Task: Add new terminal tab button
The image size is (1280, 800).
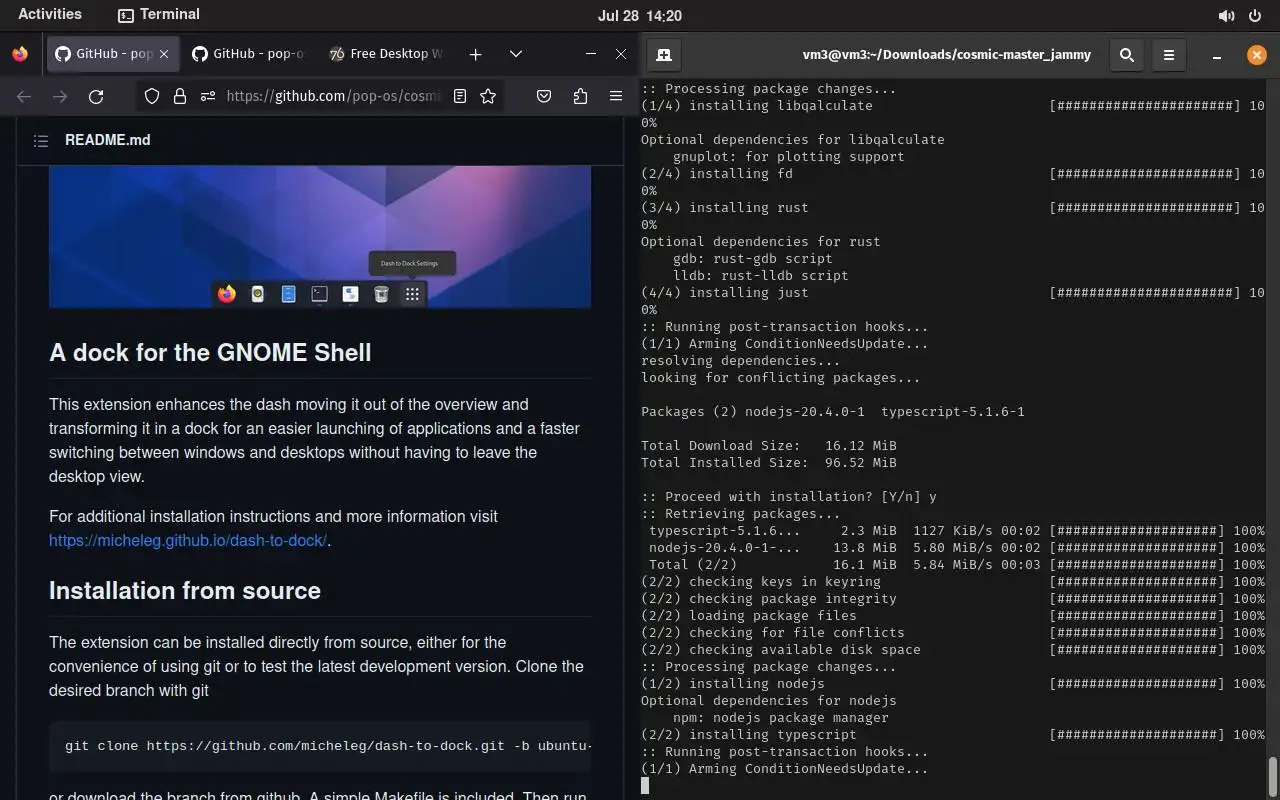Action: tap(664, 55)
